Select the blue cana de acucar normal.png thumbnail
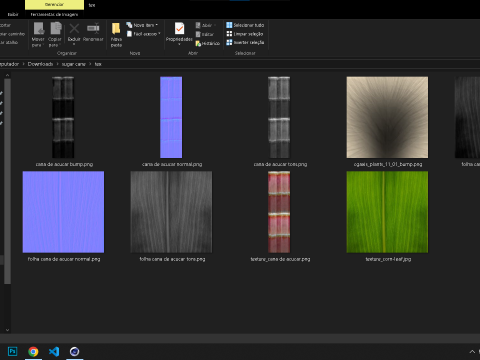Image resolution: width=480 pixels, height=360 pixels. (x=171, y=117)
